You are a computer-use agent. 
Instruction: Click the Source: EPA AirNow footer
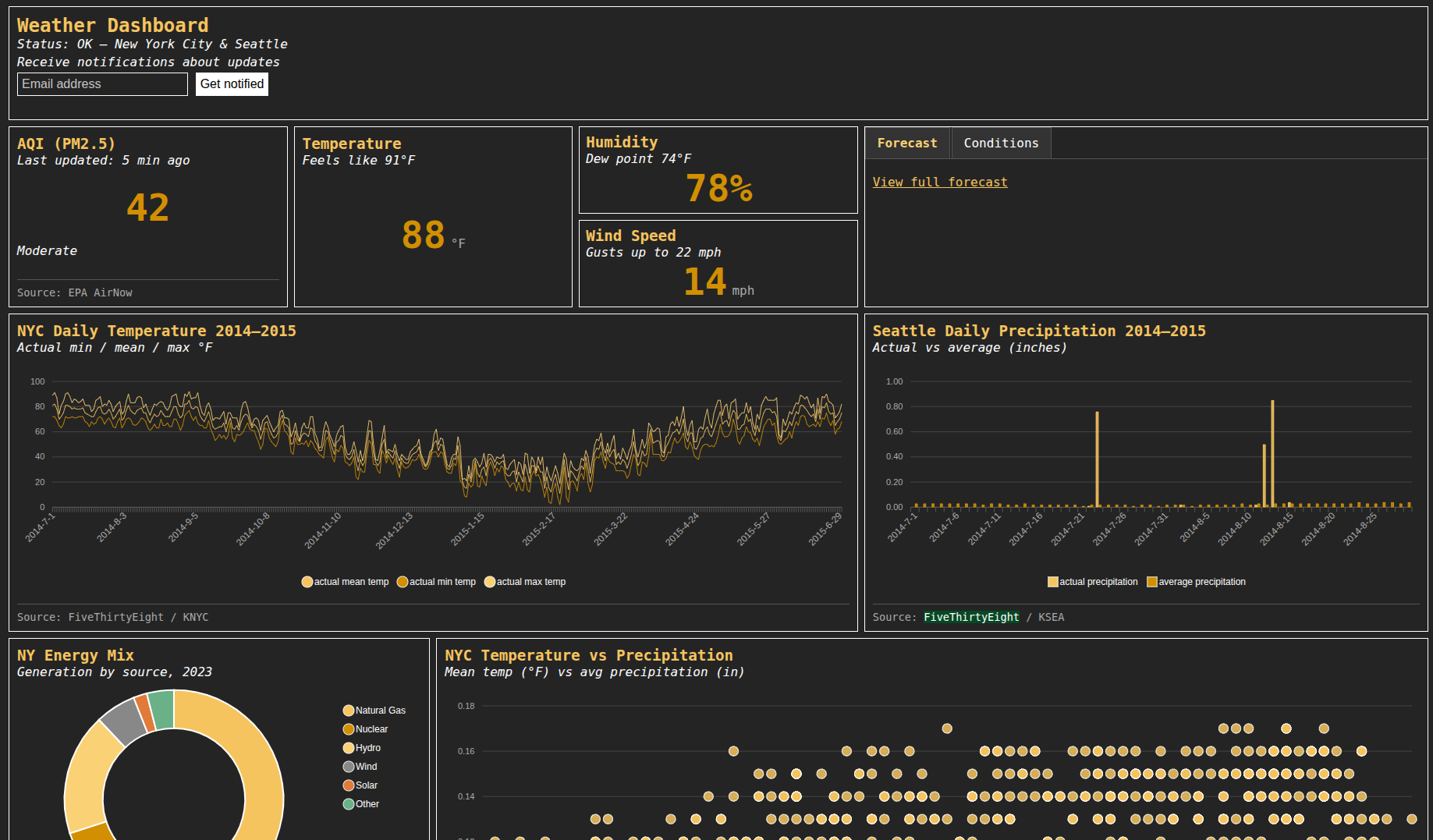[x=75, y=292]
